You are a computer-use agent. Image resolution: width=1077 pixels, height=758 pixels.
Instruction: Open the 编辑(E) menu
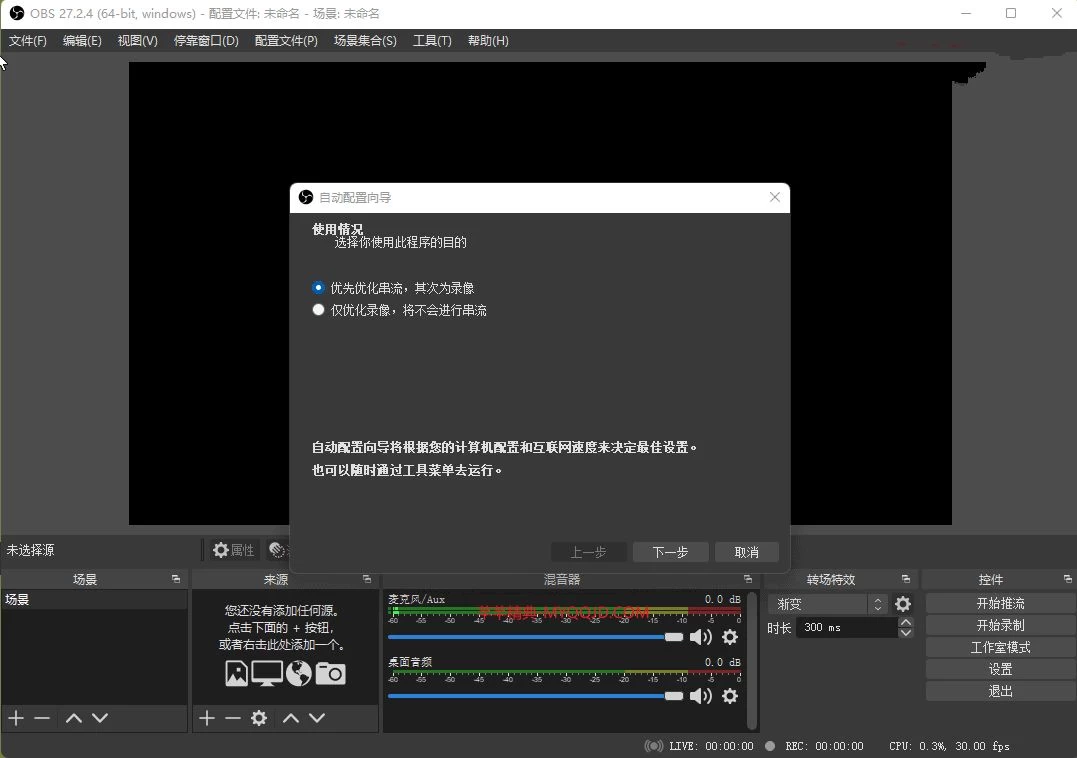pos(82,41)
